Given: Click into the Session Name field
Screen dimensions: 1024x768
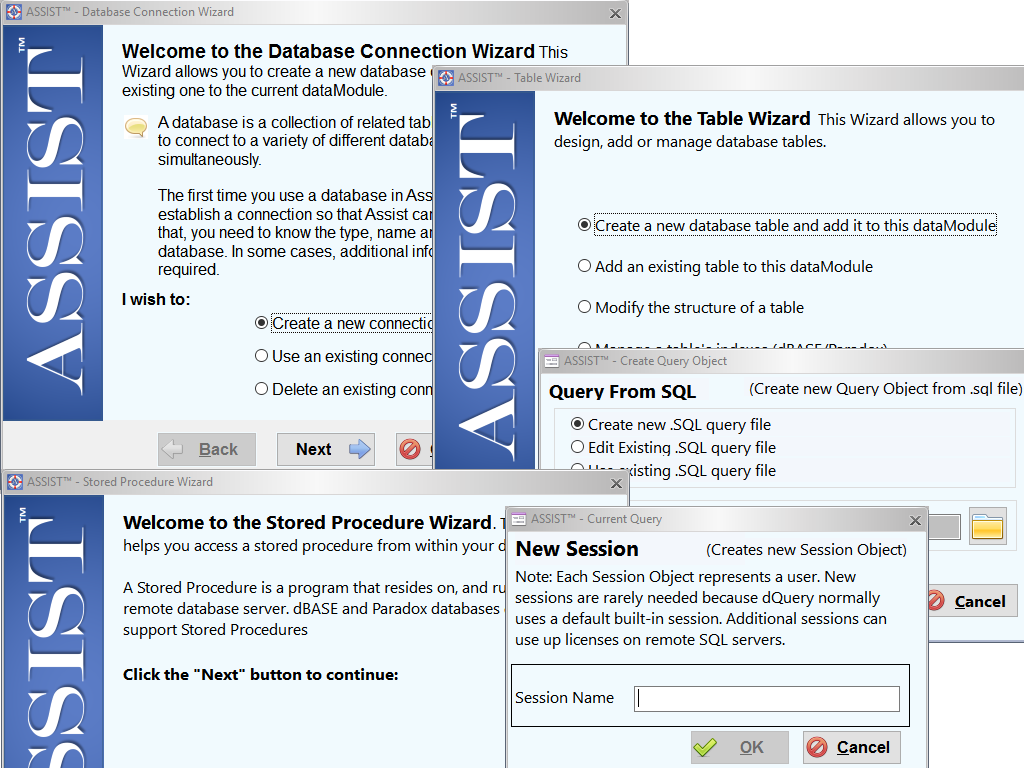Looking at the screenshot, I should click(767, 699).
